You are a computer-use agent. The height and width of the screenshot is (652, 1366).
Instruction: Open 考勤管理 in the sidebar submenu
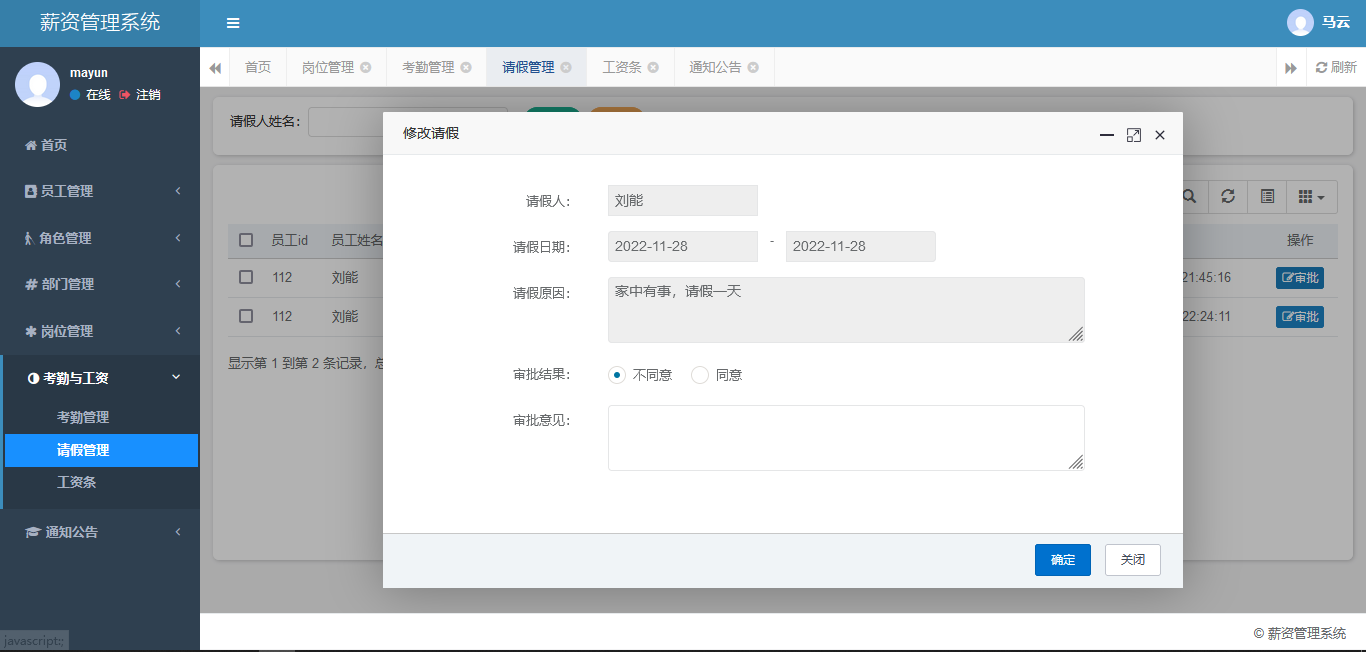tap(83, 417)
